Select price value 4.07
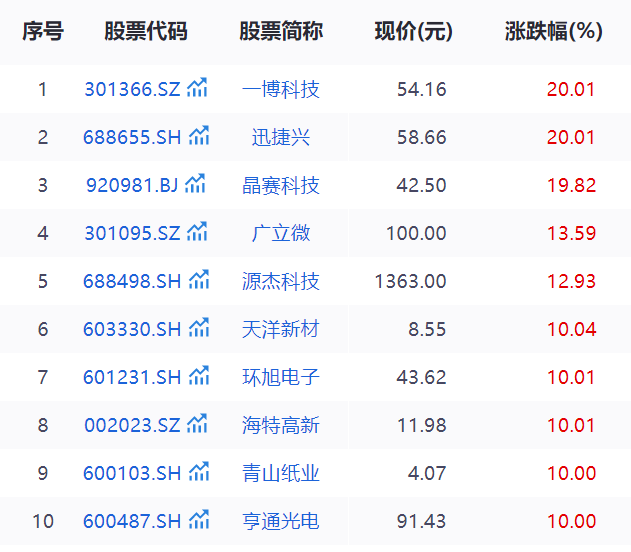Viewport: 631px width, 552px height. pos(427,473)
